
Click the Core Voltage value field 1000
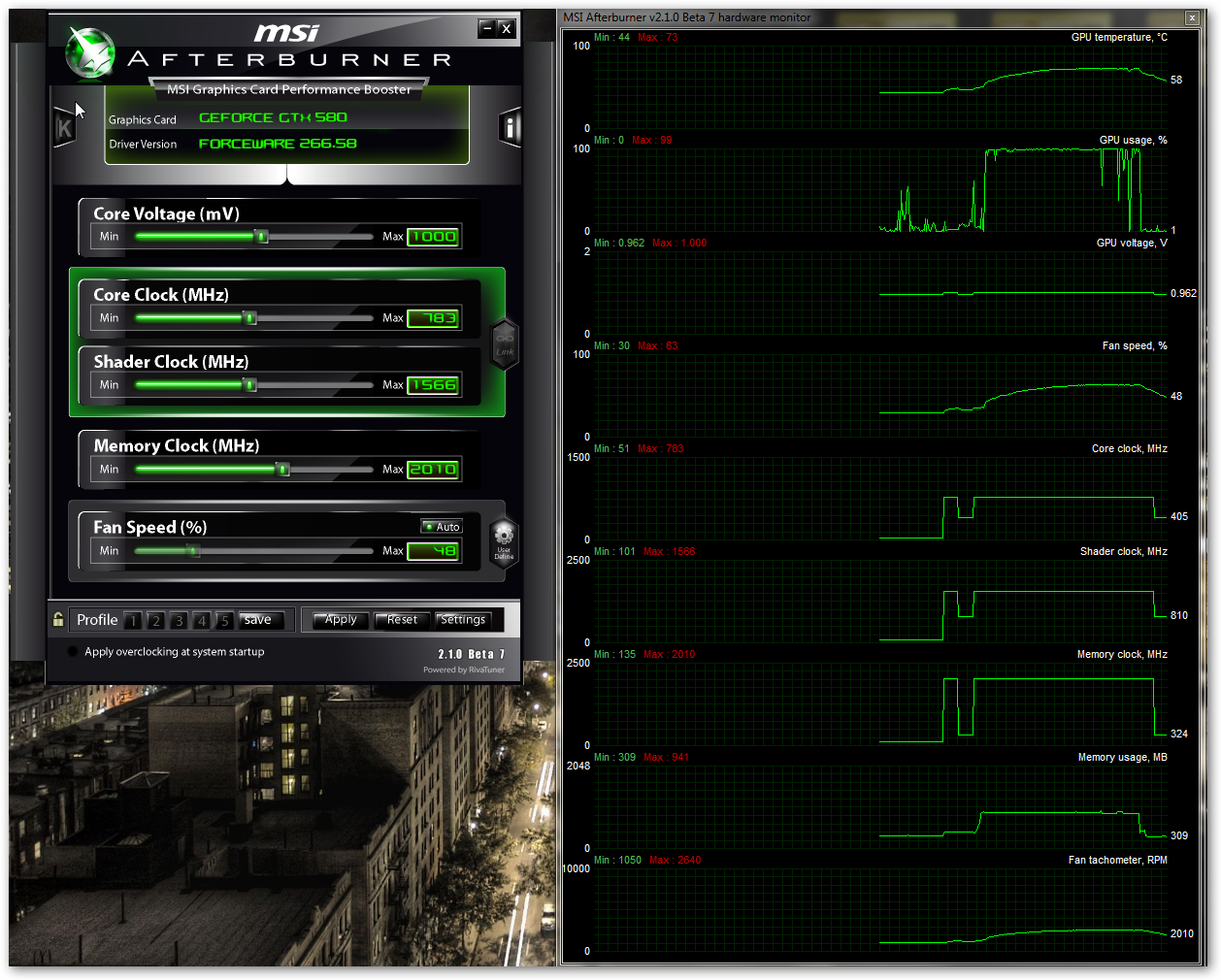433,237
